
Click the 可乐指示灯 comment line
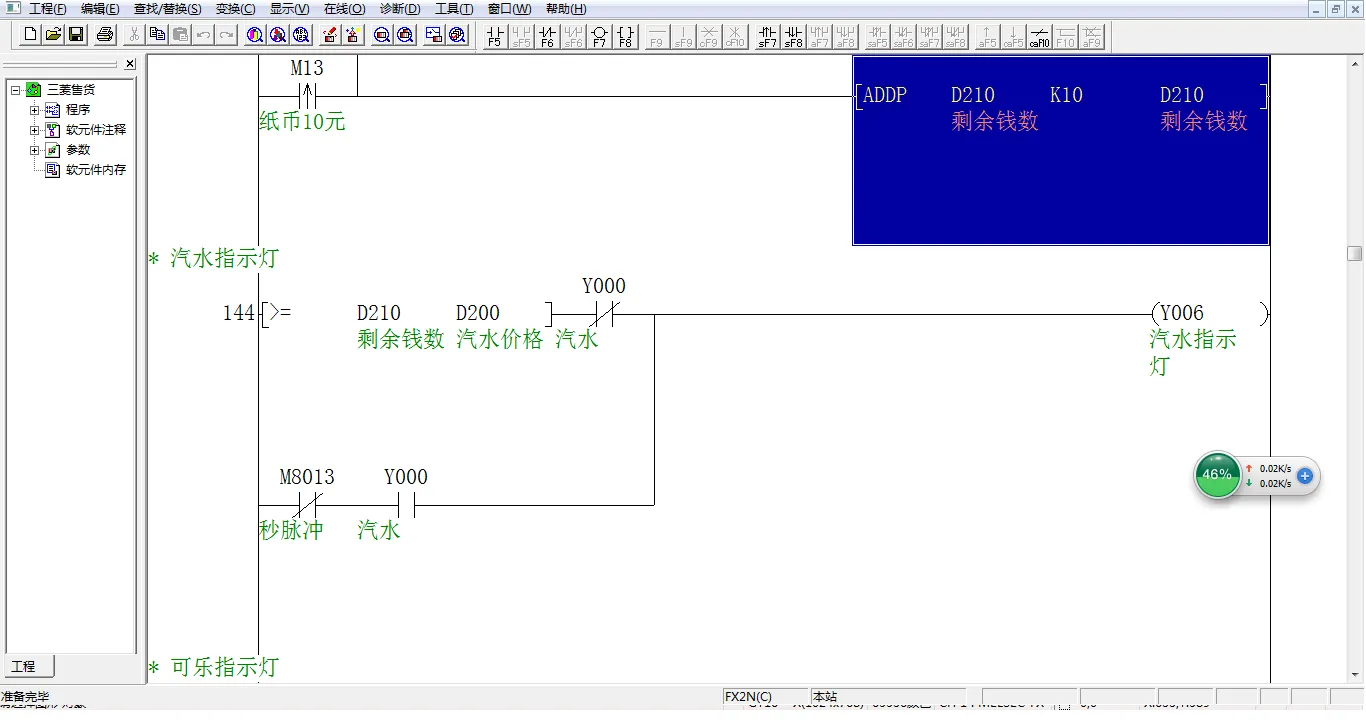pos(213,667)
